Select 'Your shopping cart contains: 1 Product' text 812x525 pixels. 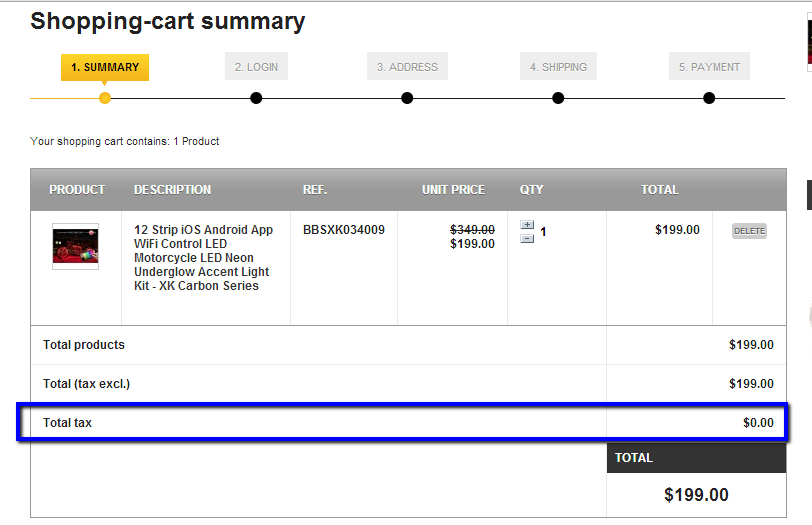click(124, 141)
